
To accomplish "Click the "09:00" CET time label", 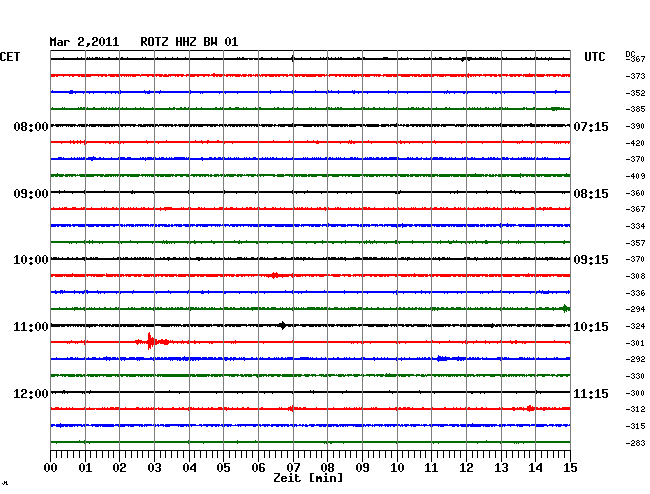I will 31,194.
